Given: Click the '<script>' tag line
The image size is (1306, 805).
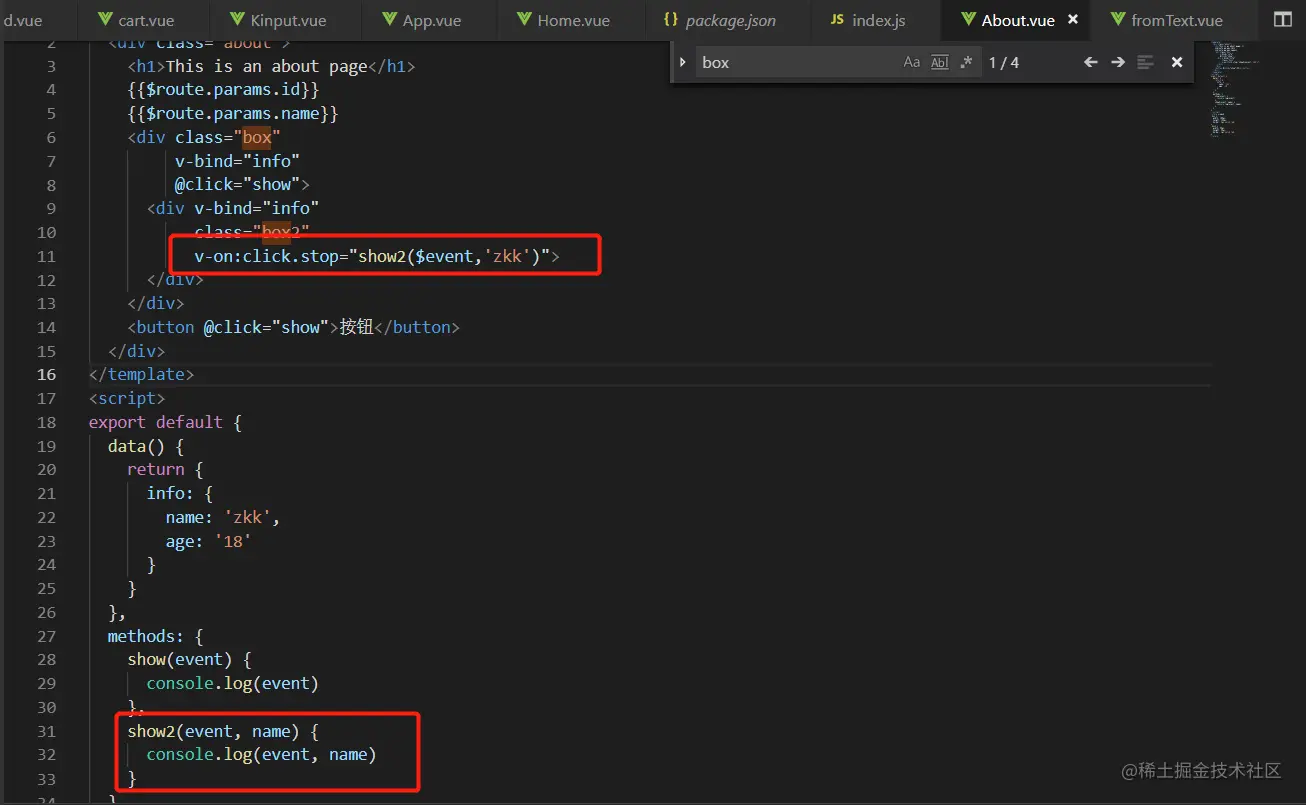Looking at the screenshot, I should pyautogui.click(x=127, y=398).
